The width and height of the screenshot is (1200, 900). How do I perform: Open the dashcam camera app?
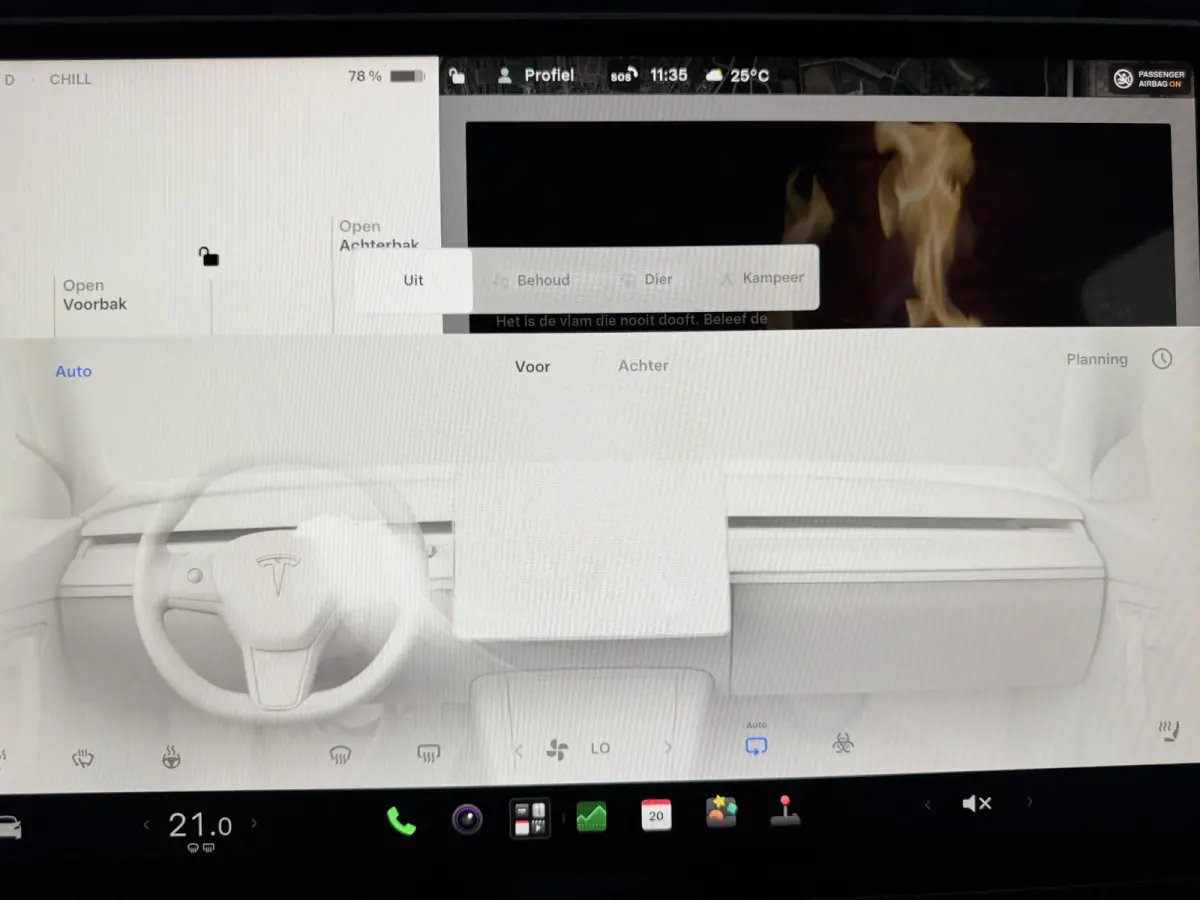[467, 819]
